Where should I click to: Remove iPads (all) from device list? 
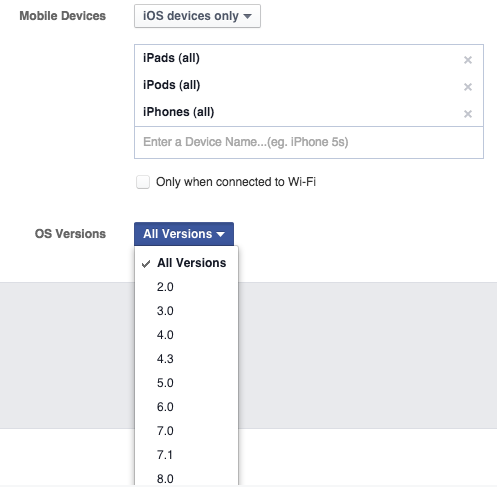coord(468,60)
